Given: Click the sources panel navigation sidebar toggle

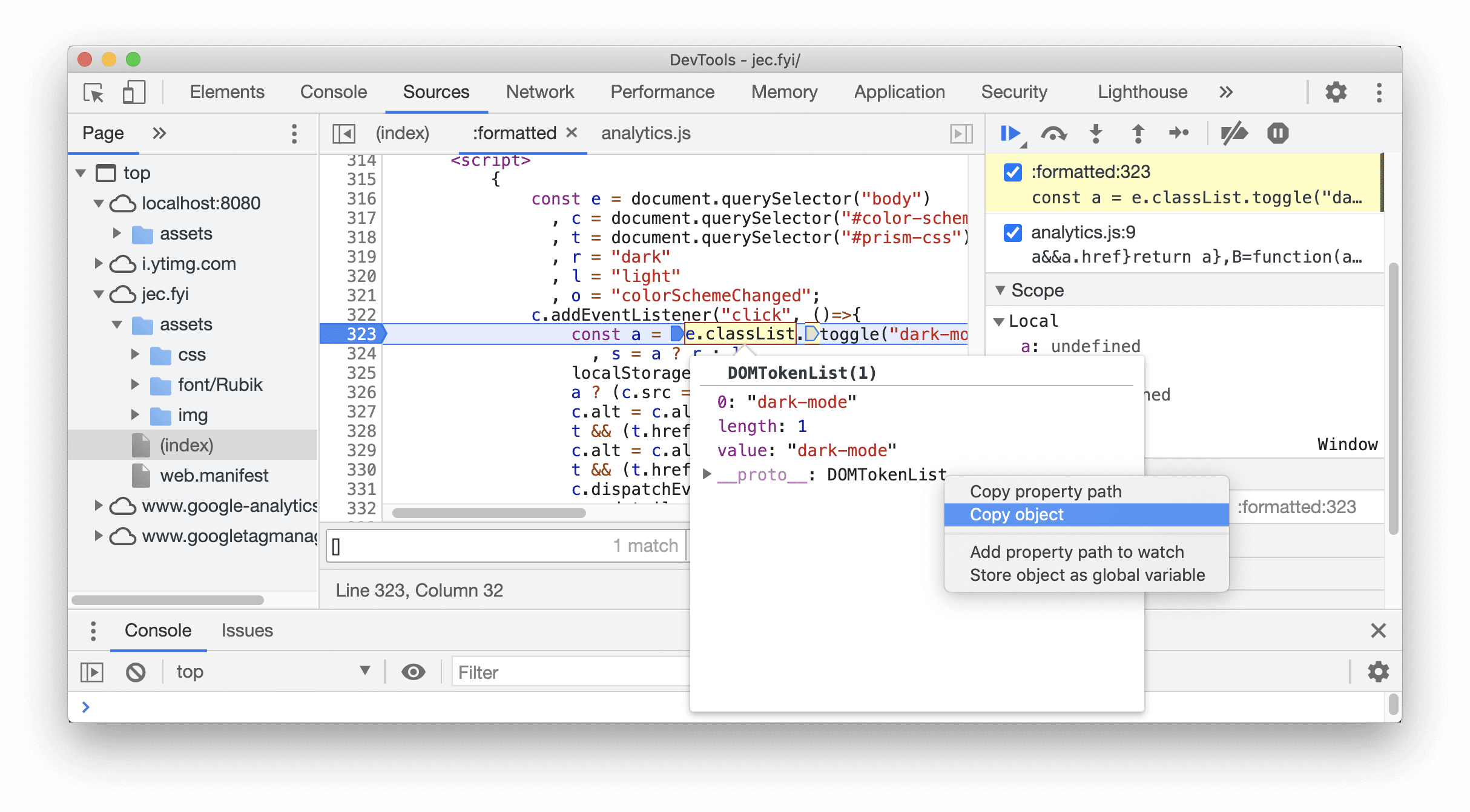Looking at the screenshot, I should [344, 133].
